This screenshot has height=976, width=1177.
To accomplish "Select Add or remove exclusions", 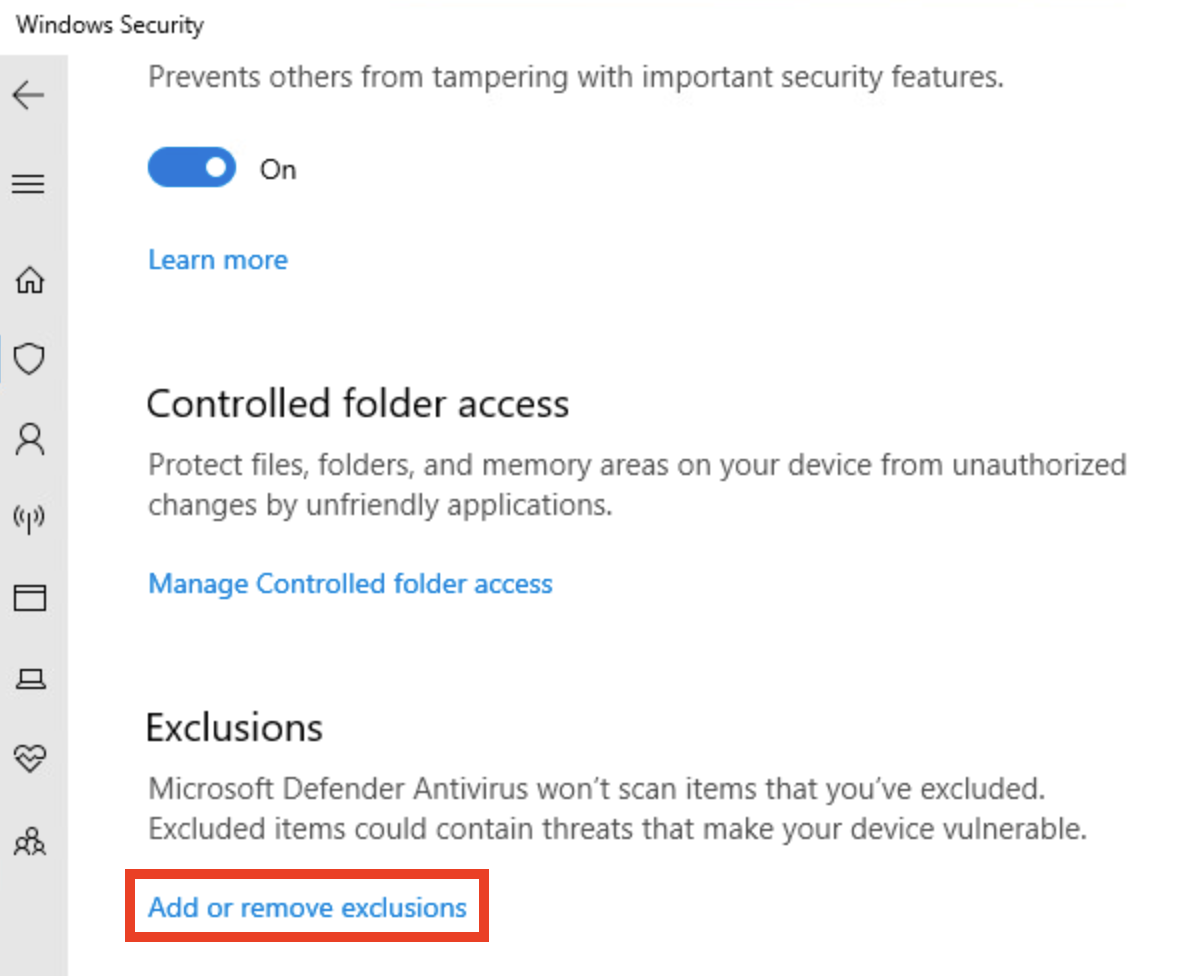I will point(306,906).
